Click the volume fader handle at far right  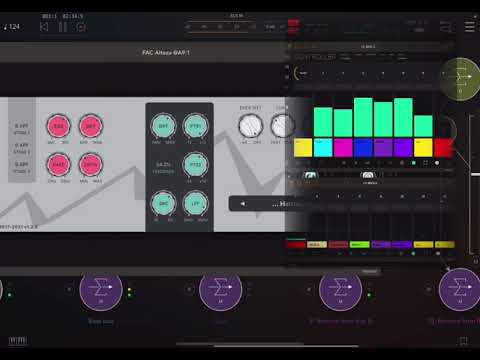tap(475, 174)
